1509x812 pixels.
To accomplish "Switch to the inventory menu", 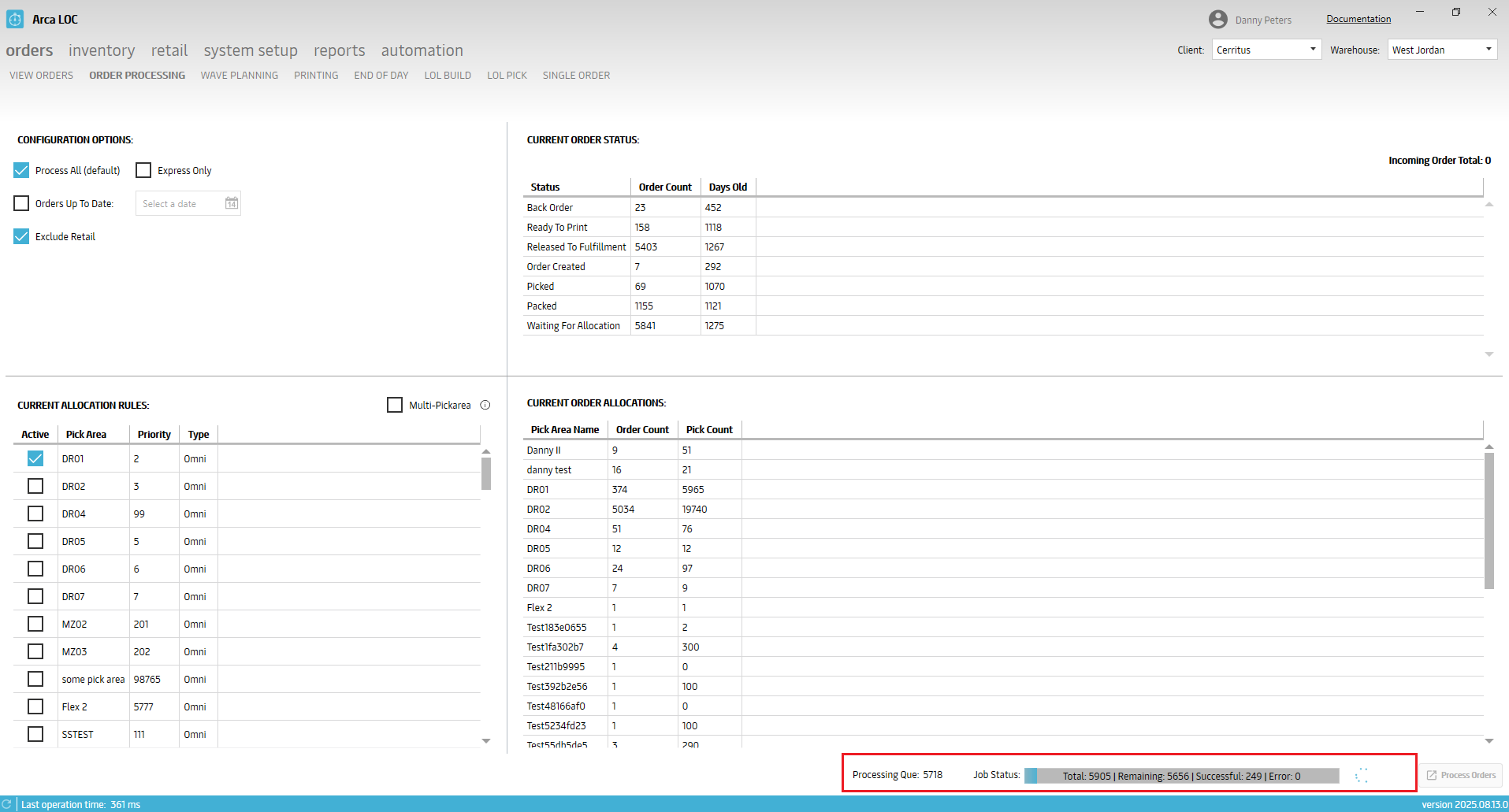I will [x=102, y=50].
